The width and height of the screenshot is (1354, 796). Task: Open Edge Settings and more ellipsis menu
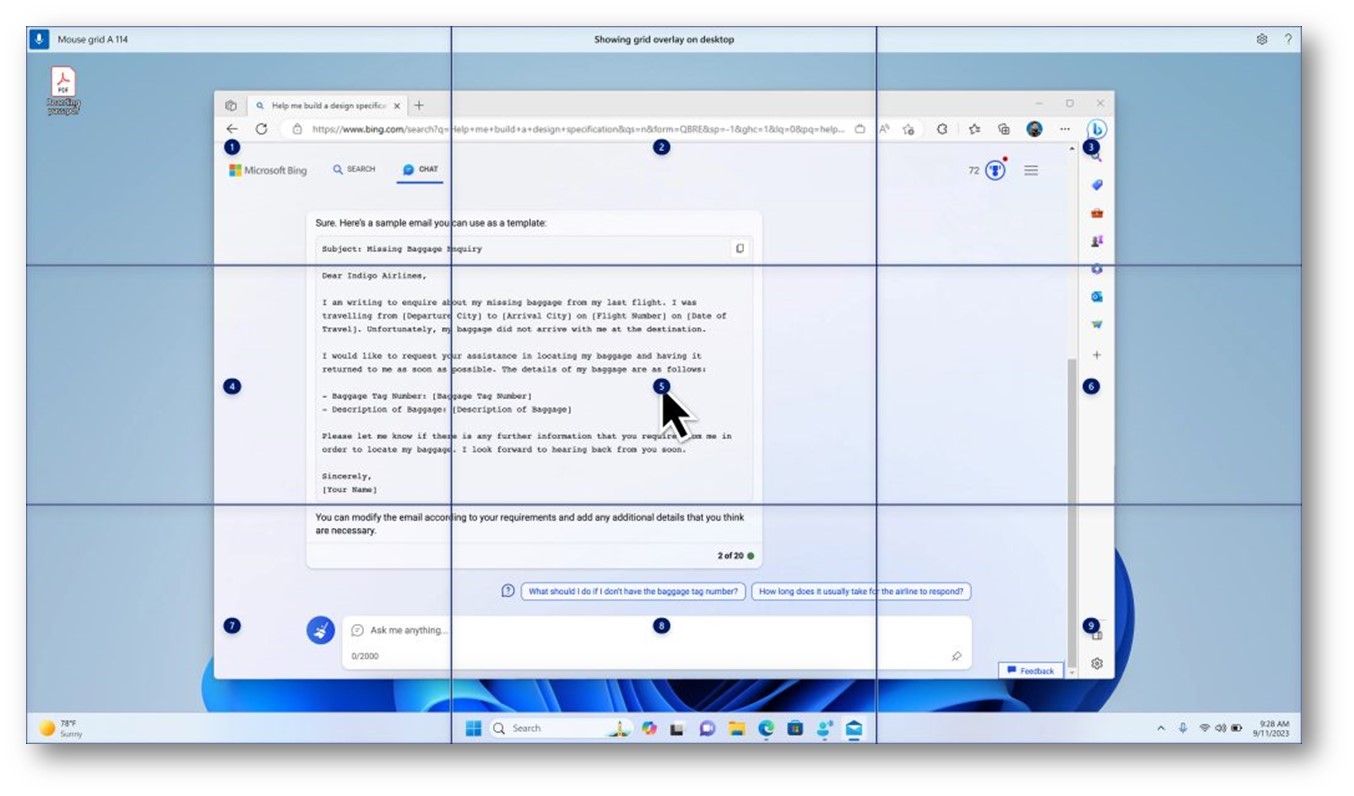(1065, 129)
